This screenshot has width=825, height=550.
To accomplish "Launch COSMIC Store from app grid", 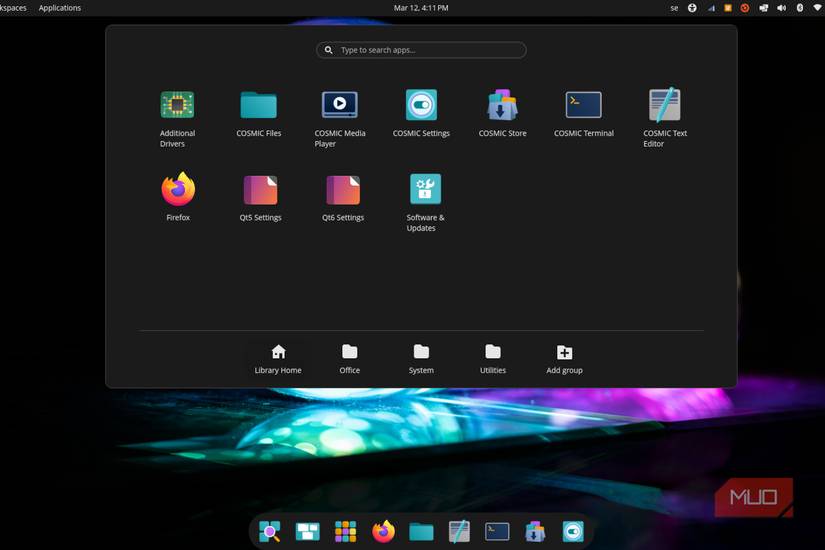I will pos(502,114).
